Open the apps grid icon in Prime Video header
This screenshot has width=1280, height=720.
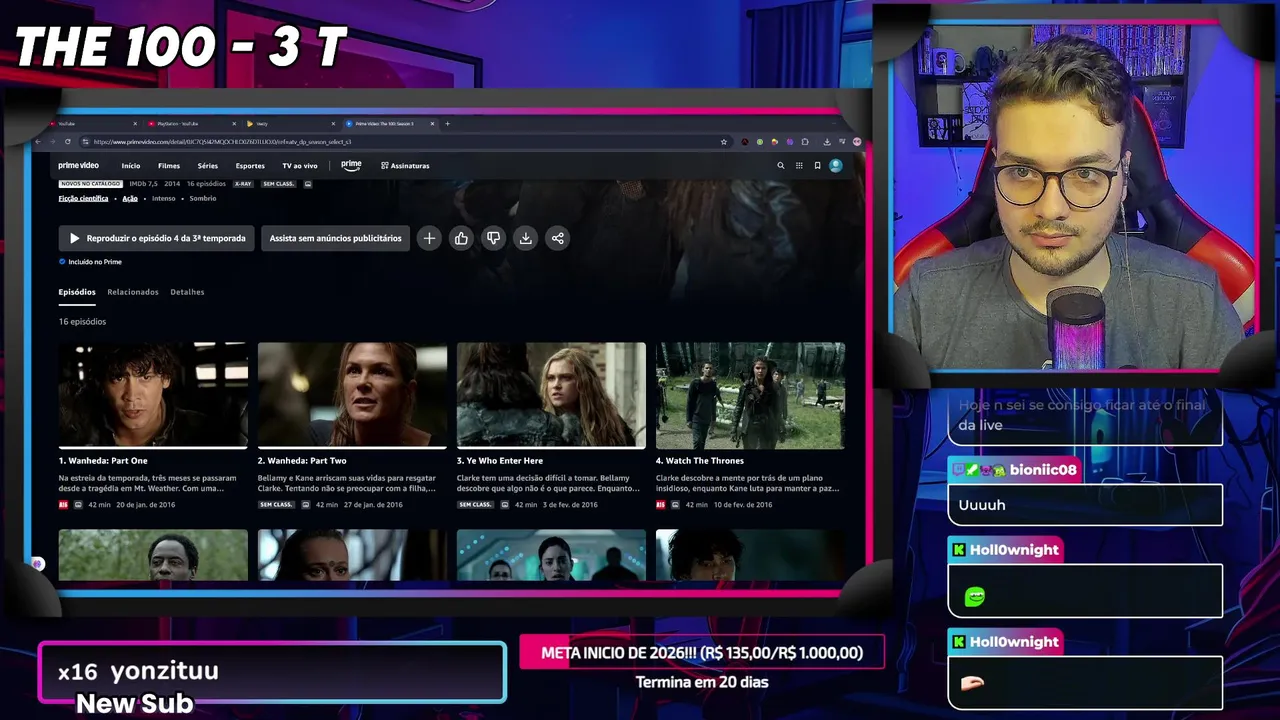point(799,166)
